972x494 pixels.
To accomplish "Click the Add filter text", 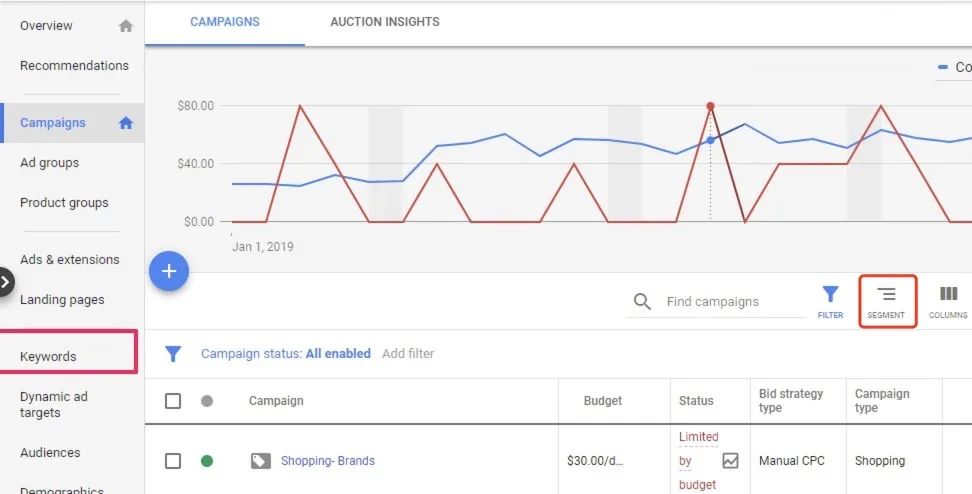I will [408, 353].
